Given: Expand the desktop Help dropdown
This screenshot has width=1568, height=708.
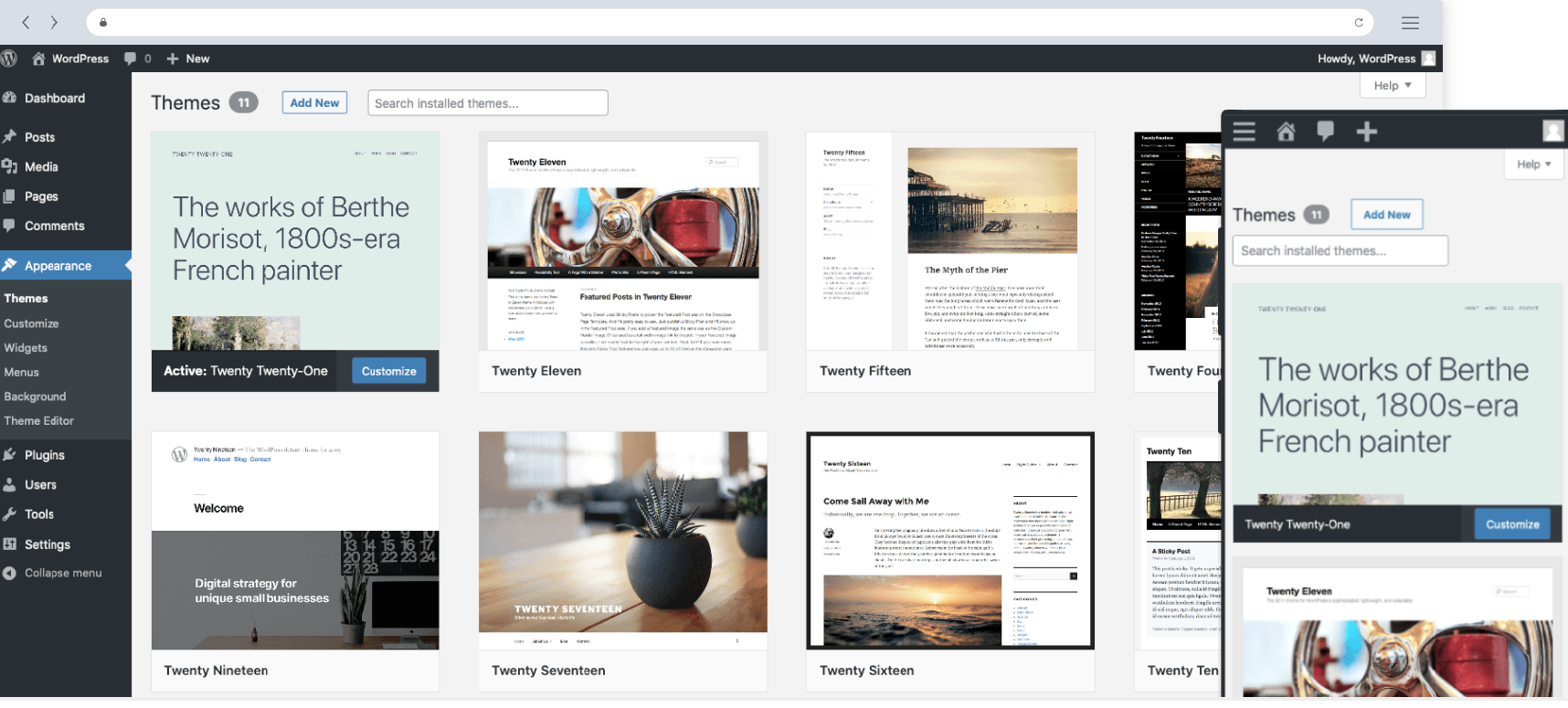Looking at the screenshot, I should (x=1393, y=85).
